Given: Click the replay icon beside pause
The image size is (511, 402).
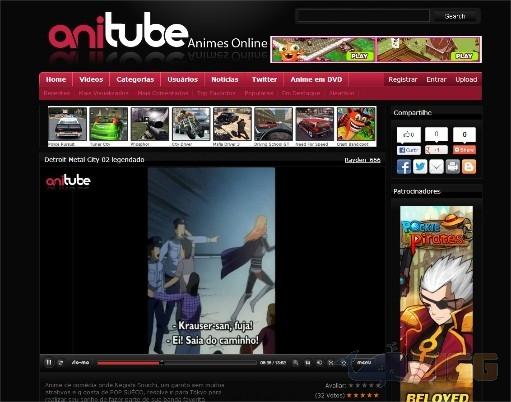Looking at the screenshot, I should 60,363.
